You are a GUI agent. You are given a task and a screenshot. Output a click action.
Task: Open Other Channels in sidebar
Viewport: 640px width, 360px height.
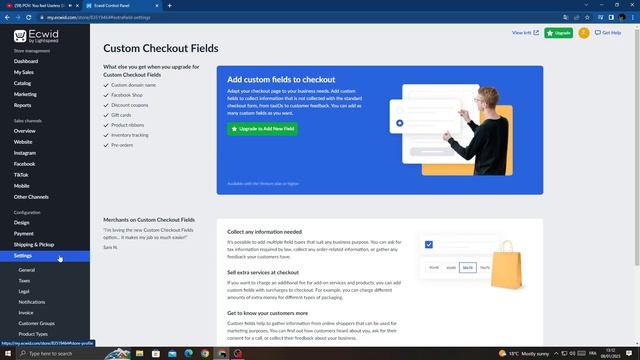pyautogui.click(x=31, y=197)
